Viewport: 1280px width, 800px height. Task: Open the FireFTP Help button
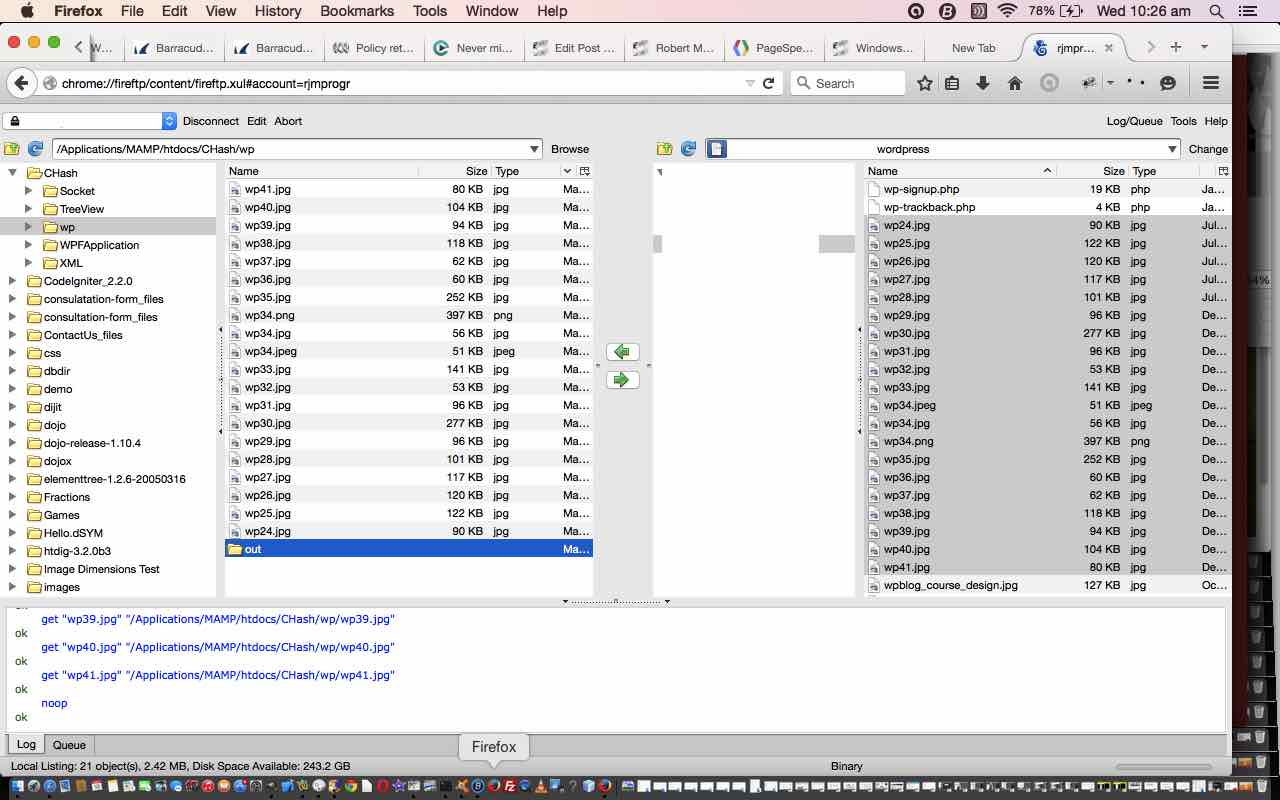tap(1216, 121)
